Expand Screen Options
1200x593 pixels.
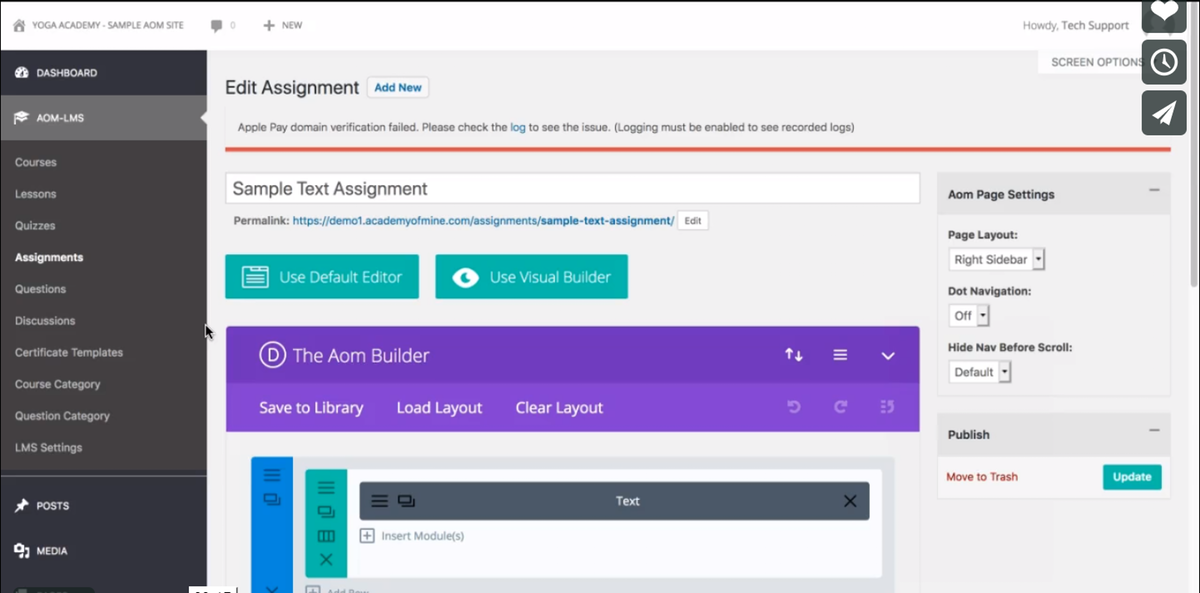point(1096,62)
